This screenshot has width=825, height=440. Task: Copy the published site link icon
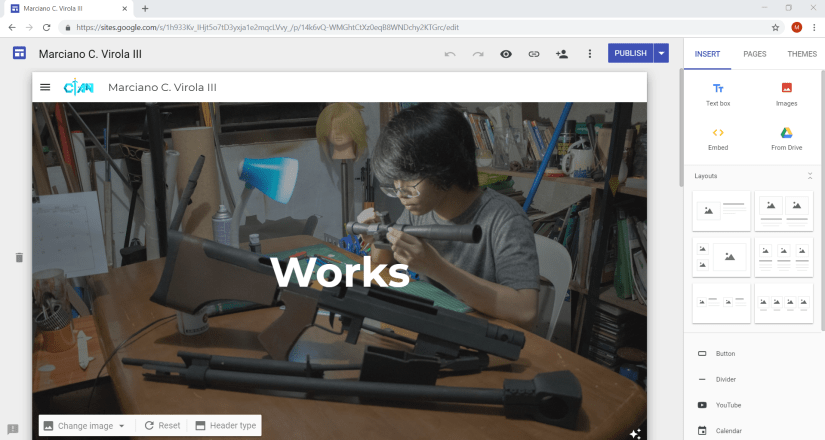(534, 54)
